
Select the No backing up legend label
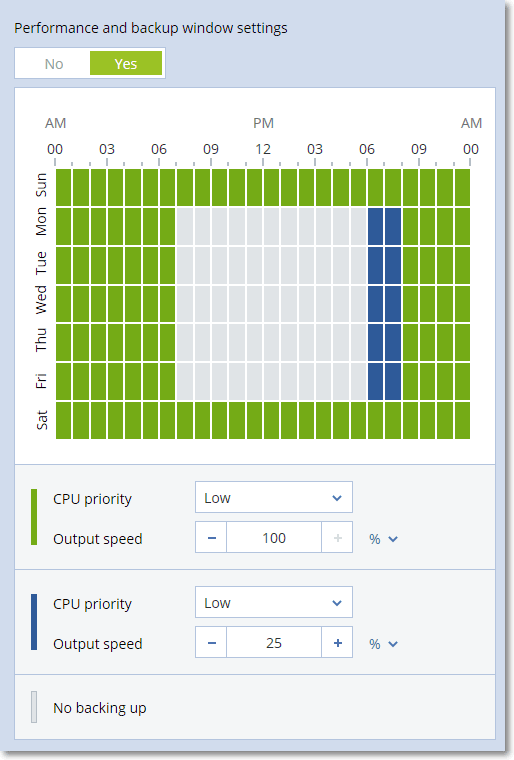pos(100,708)
